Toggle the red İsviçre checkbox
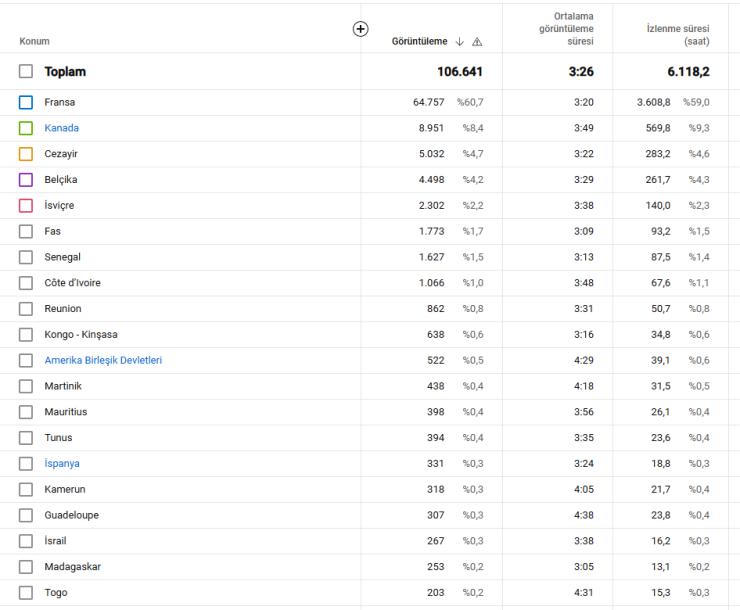Screen dimensions: 740x610 point(26,206)
